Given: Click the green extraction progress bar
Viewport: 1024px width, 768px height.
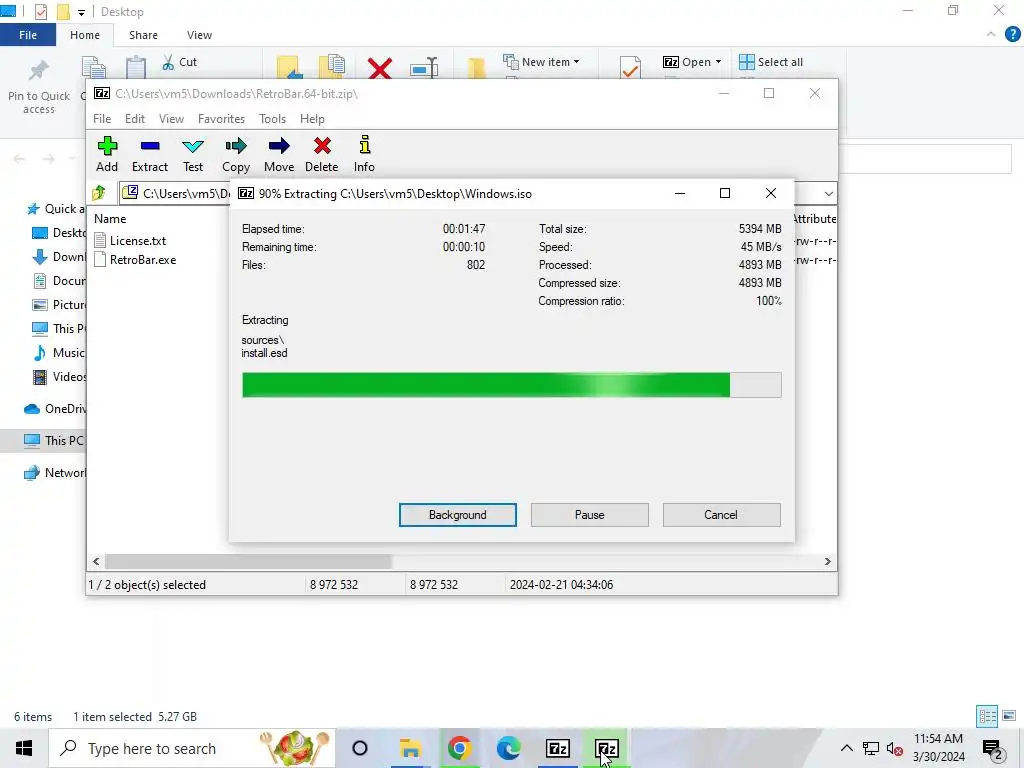Looking at the screenshot, I should 511,385.
